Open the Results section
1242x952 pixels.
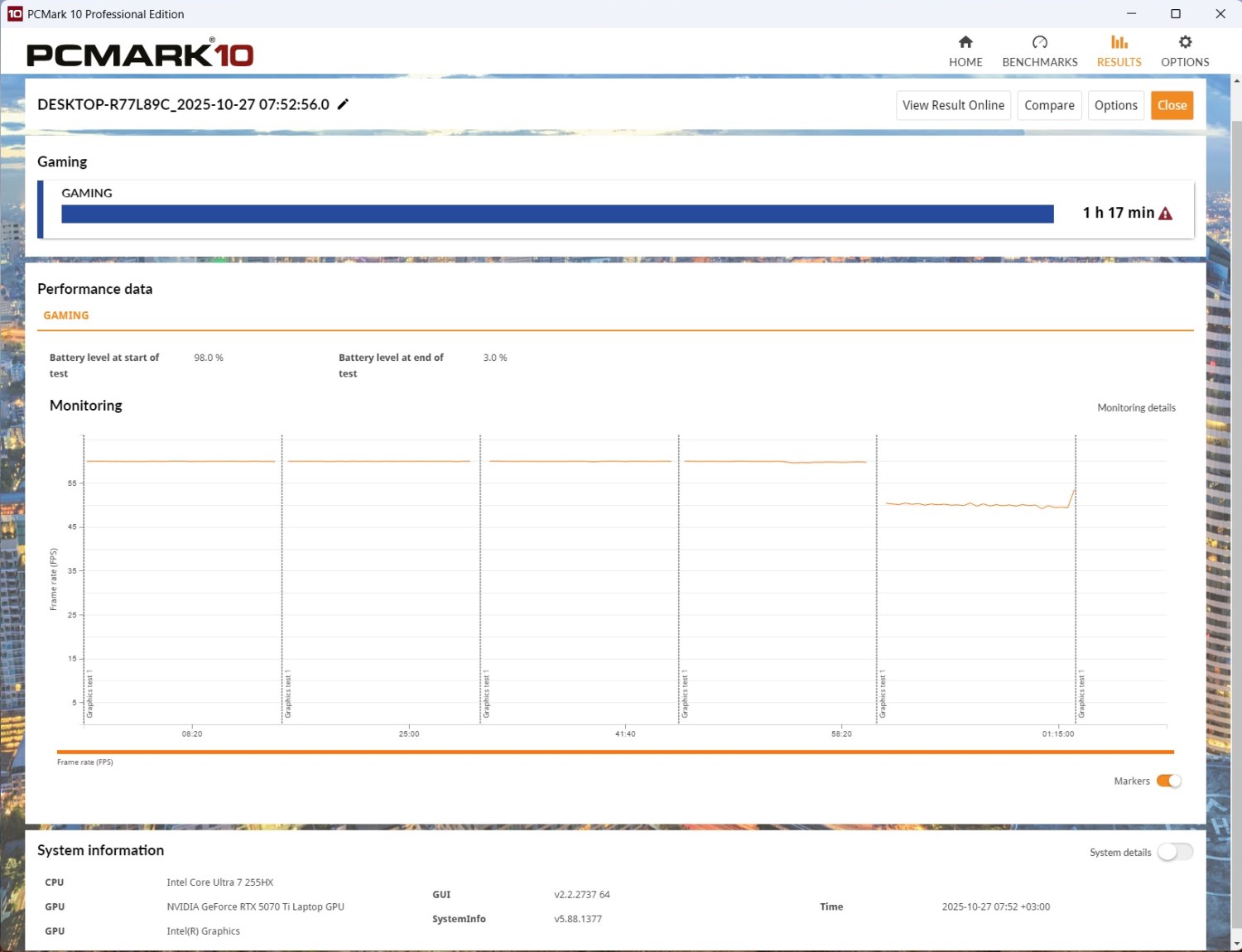point(1119,51)
